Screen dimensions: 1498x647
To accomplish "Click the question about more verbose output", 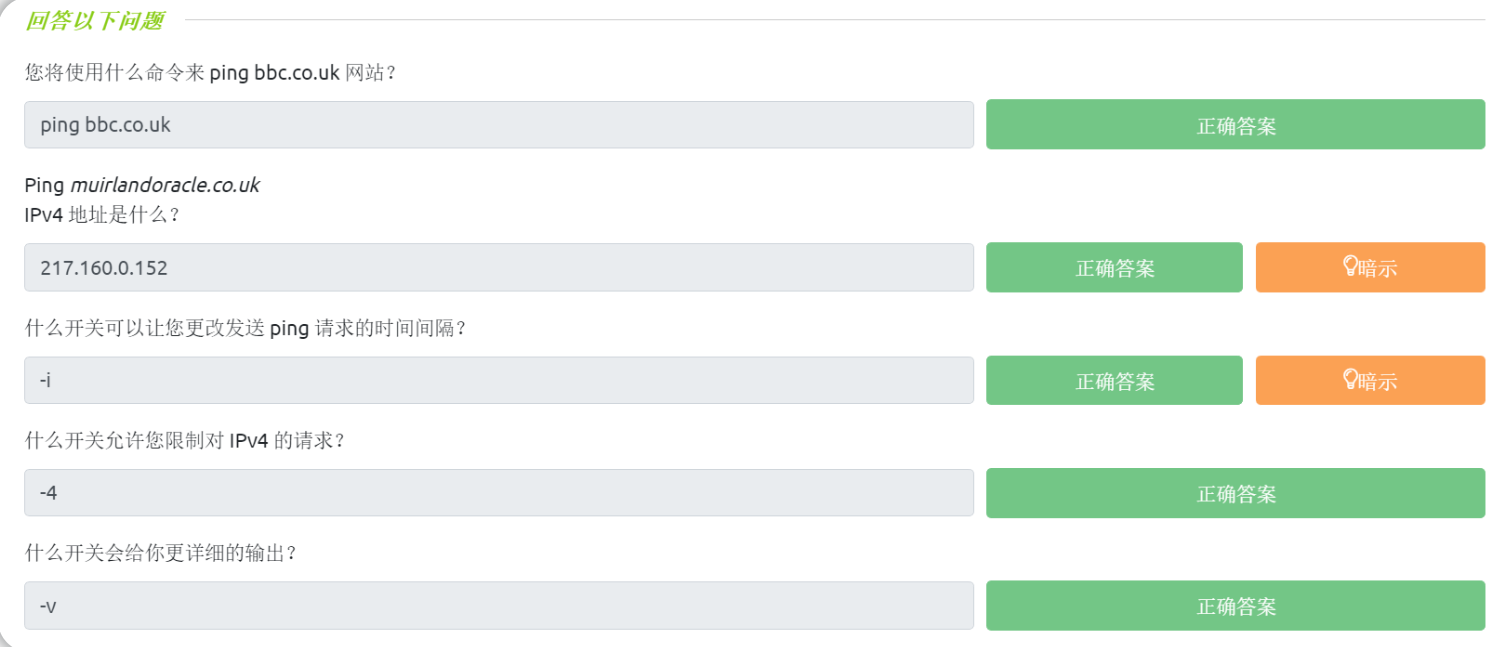I will [161, 553].
